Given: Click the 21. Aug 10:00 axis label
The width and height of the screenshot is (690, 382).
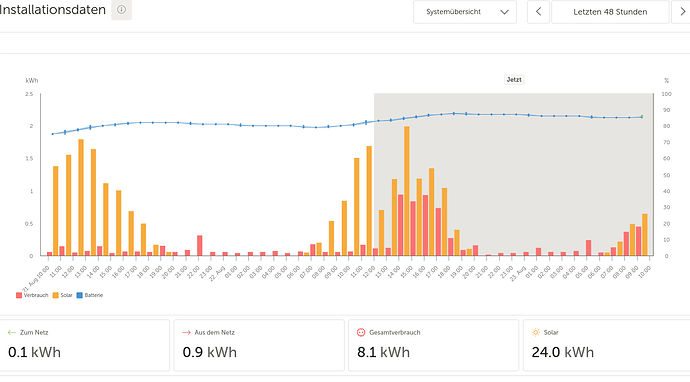Looking at the screenshot, I should point(36,279).
